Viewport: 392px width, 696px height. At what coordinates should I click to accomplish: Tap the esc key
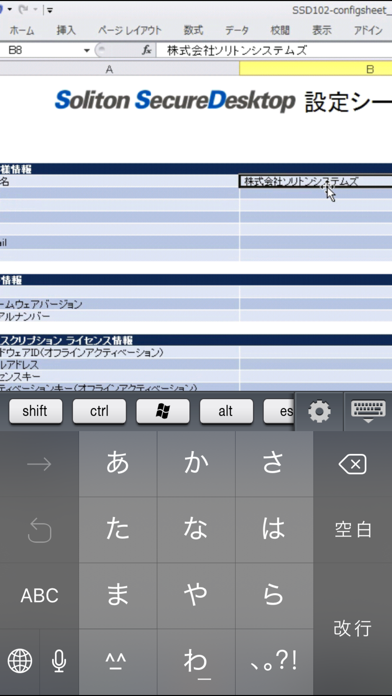click(x=279, y=411)
